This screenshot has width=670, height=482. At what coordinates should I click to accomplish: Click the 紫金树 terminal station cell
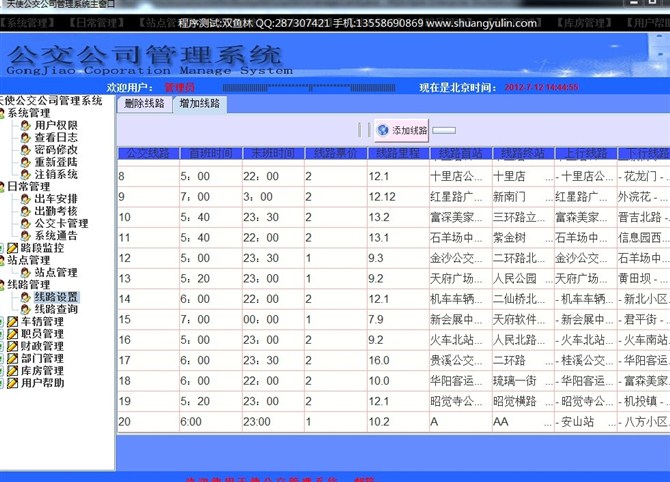(523, 238)
